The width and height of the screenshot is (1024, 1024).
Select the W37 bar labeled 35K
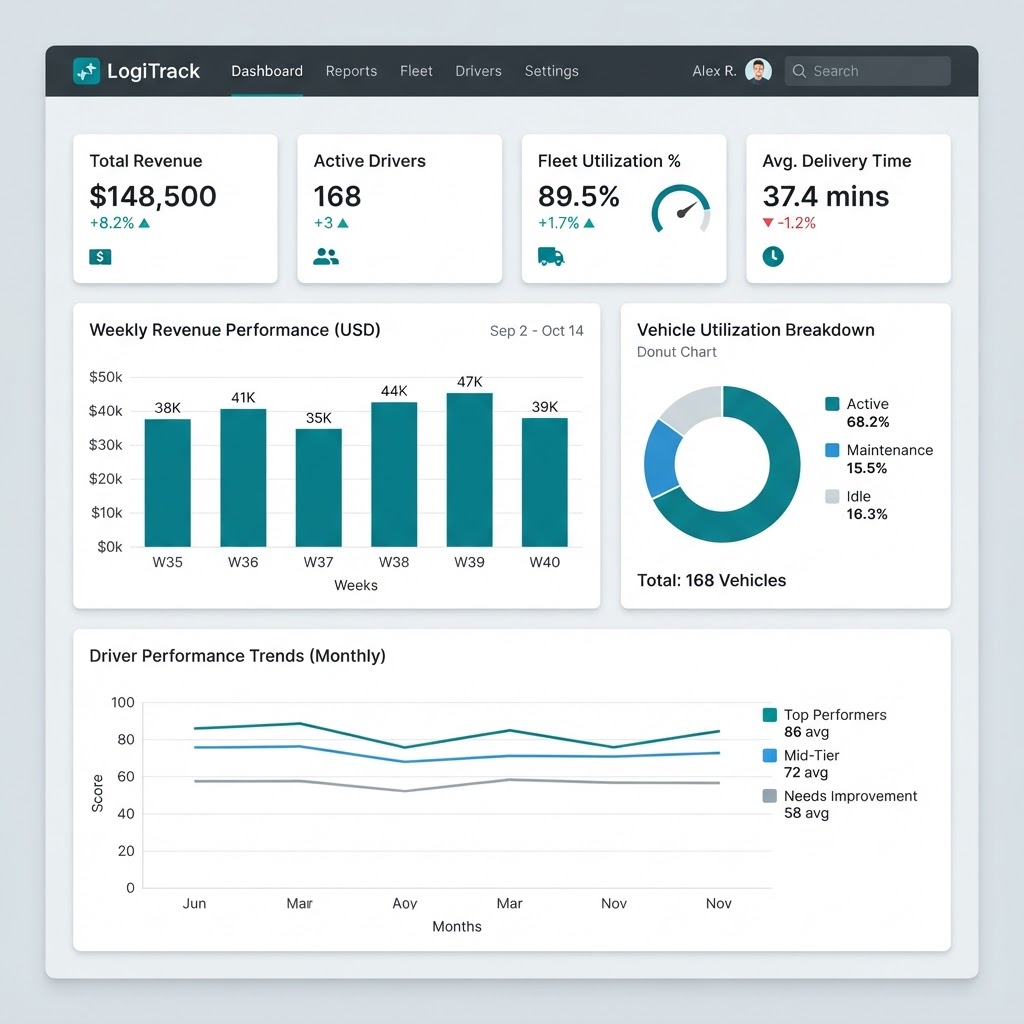pos(319,488)
